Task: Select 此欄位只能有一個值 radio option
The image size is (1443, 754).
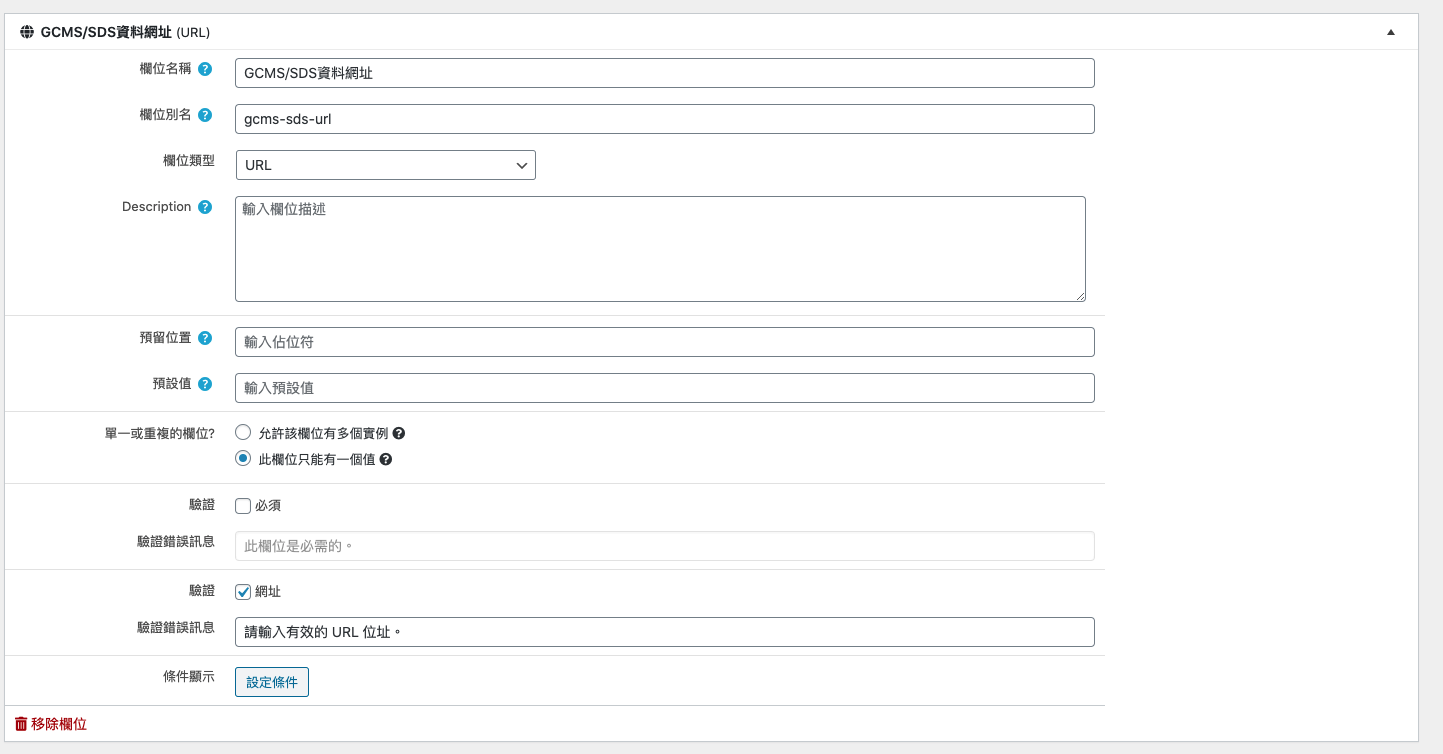Action: click(x=243, y=459)
